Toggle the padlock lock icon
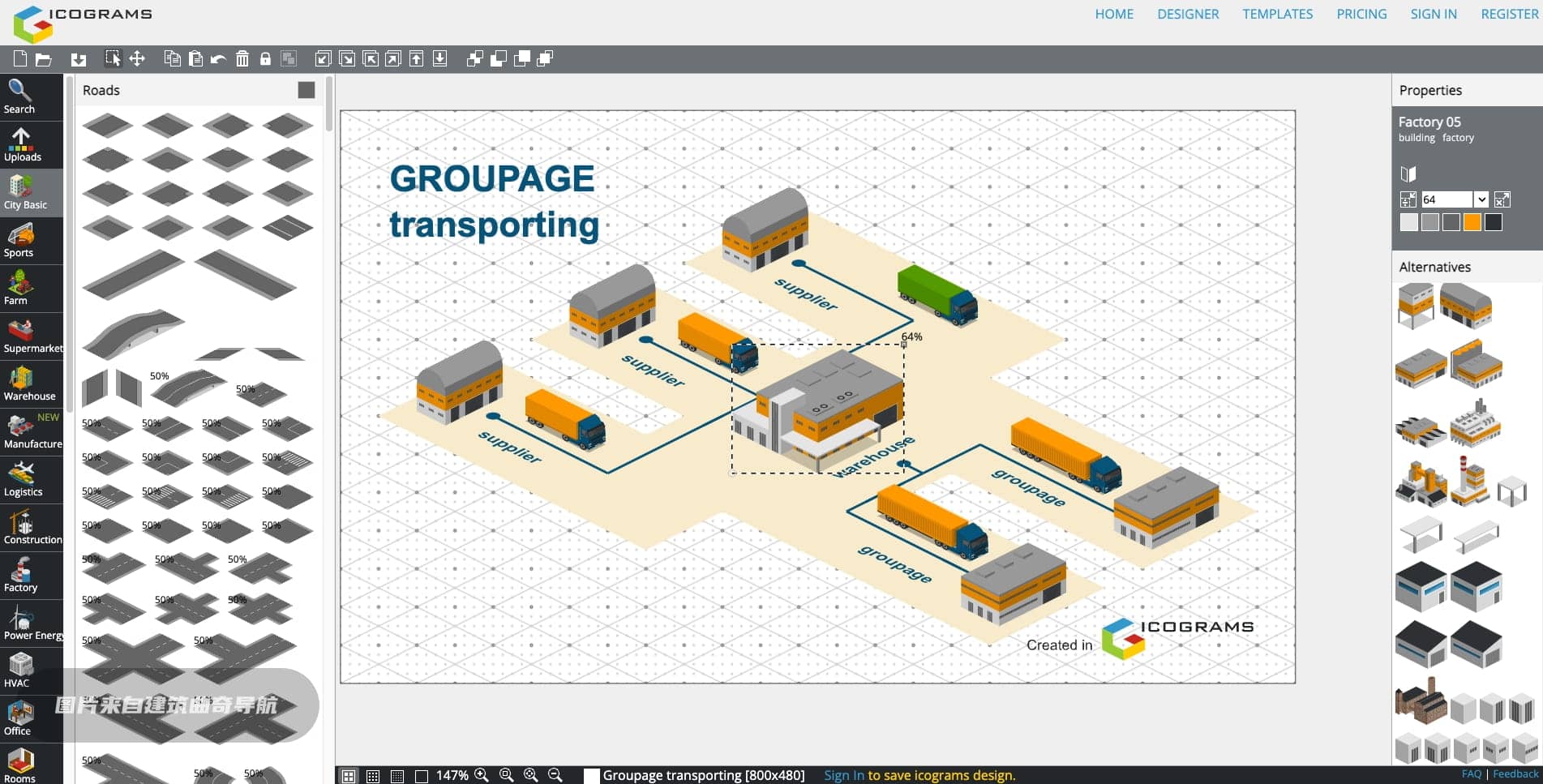 point(265,58)
